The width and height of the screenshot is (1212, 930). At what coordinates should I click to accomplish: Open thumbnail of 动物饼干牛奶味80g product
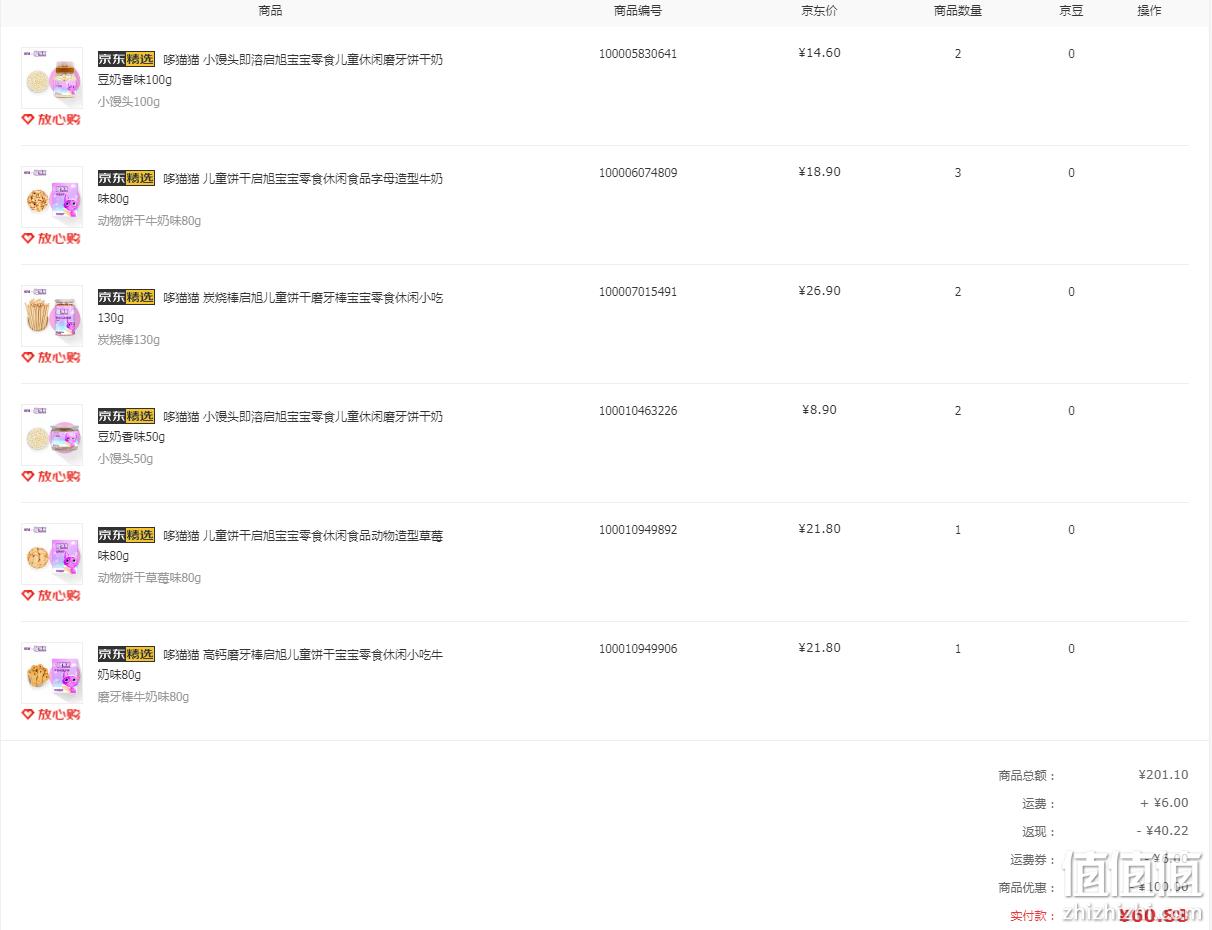click(x=52, y=197)
